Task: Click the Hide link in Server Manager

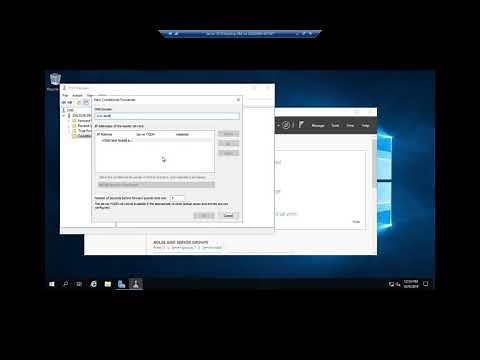Action: [x=356, y=222]
